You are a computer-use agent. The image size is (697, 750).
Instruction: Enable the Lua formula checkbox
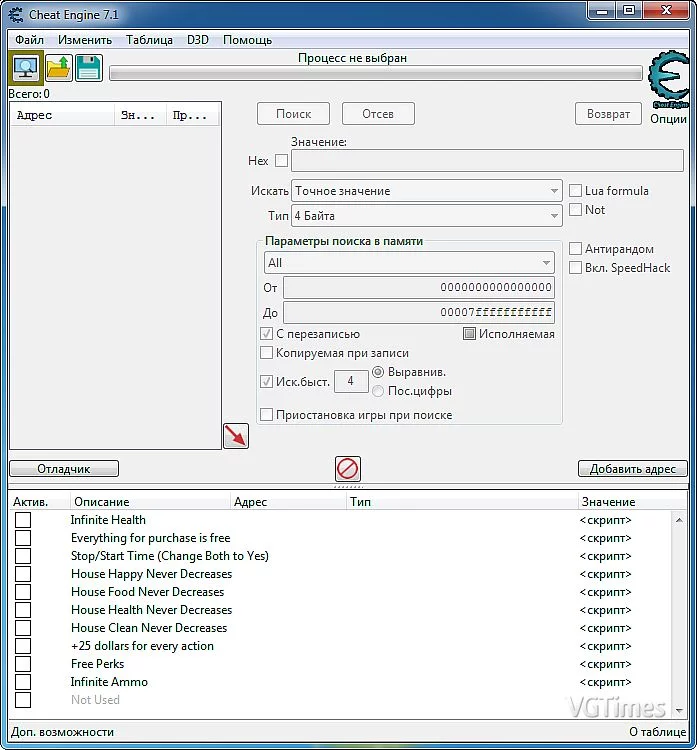point(575,190)
